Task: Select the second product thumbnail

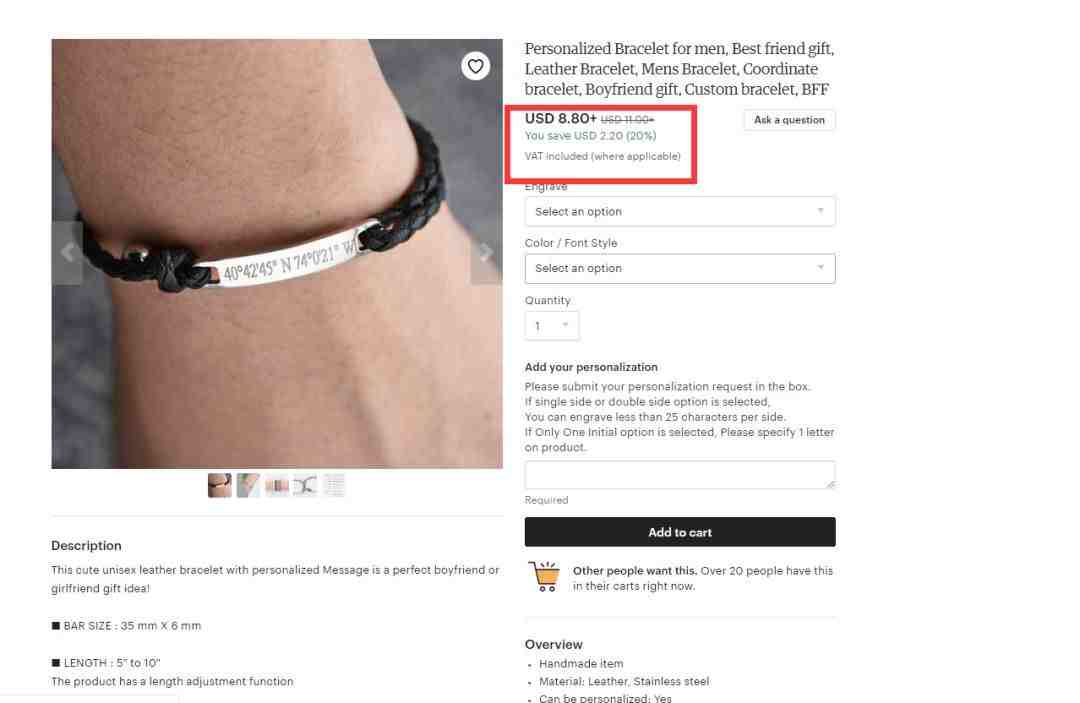Action: 248,485
